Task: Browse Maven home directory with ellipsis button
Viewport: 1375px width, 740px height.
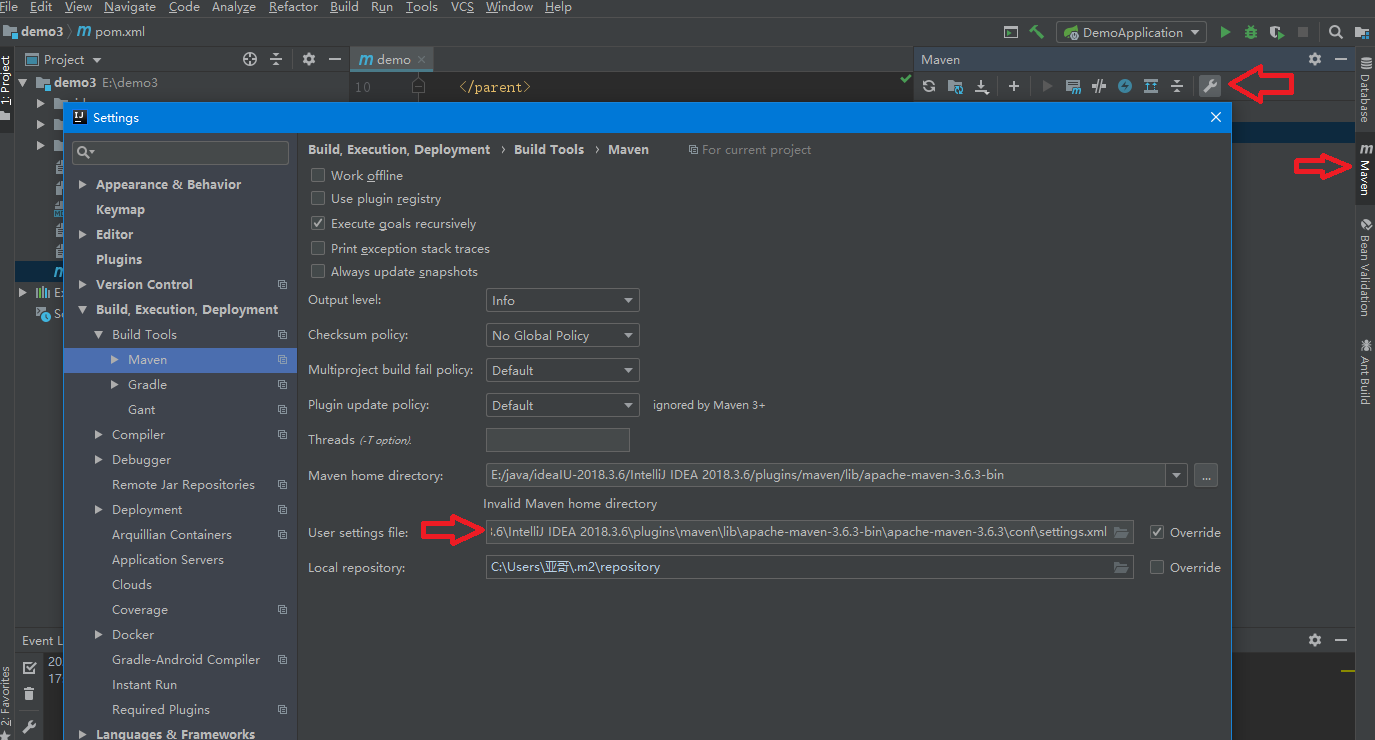Action: coord(1206,475)
